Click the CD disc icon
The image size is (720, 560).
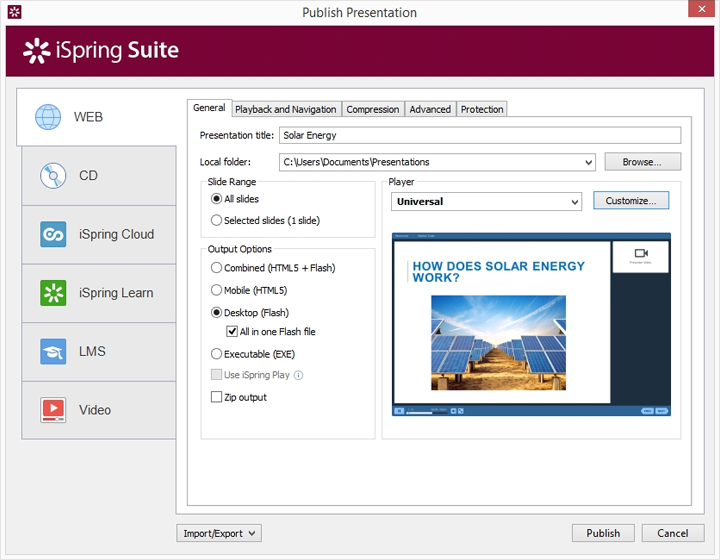pyautogui.click(x=53, y=176)
